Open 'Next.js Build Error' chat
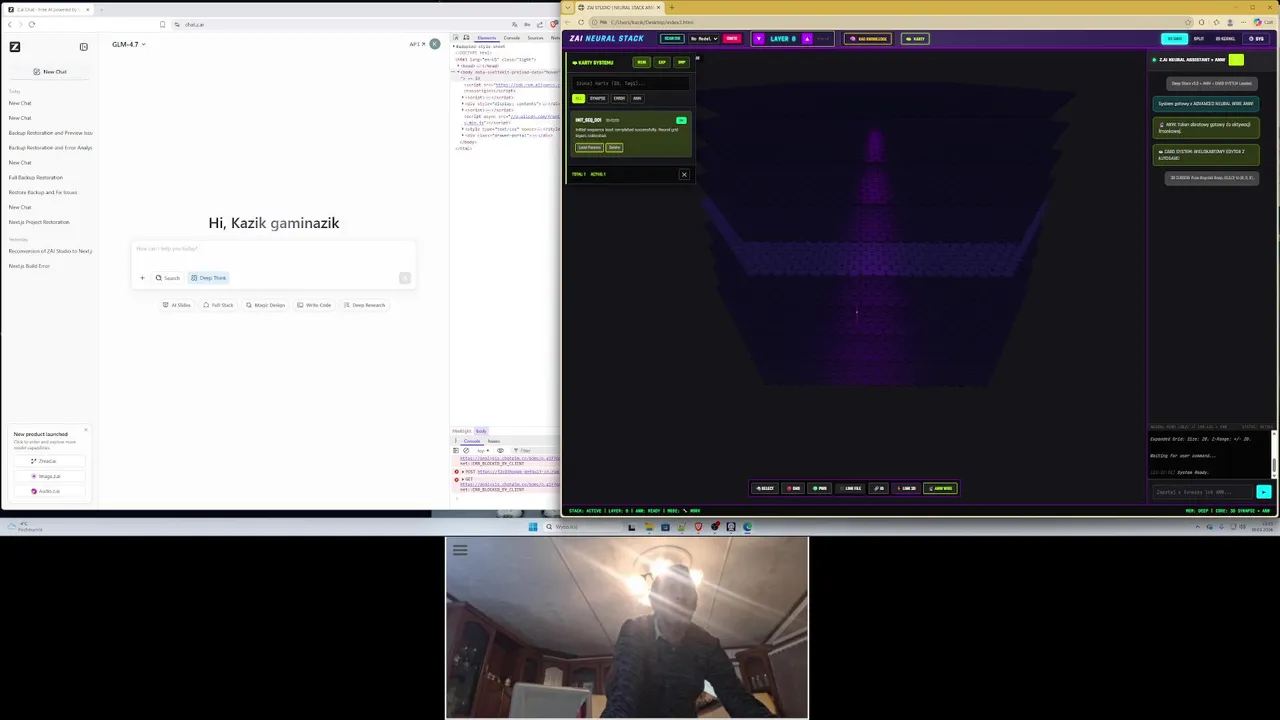 point(29,266)
